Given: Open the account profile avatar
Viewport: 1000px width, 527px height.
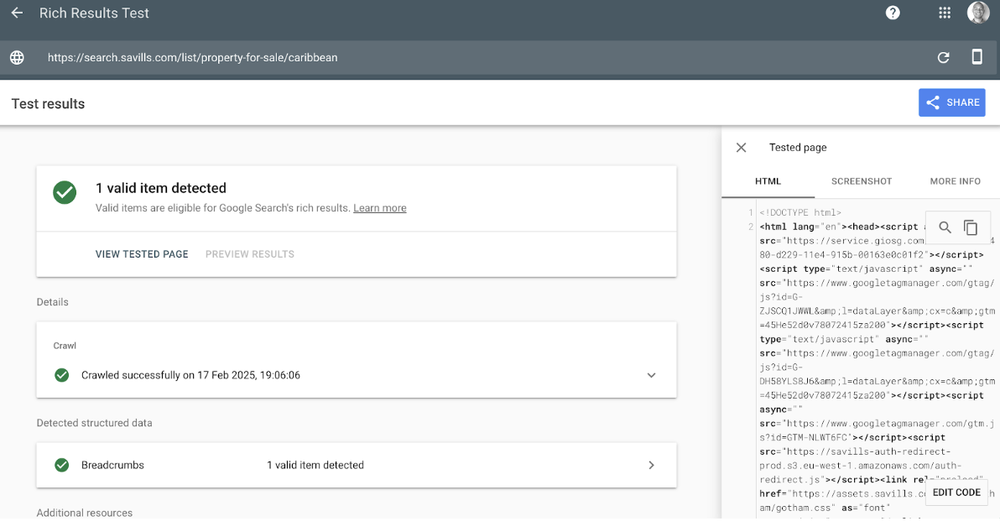Looking at the screenshot, I should 978,12.
